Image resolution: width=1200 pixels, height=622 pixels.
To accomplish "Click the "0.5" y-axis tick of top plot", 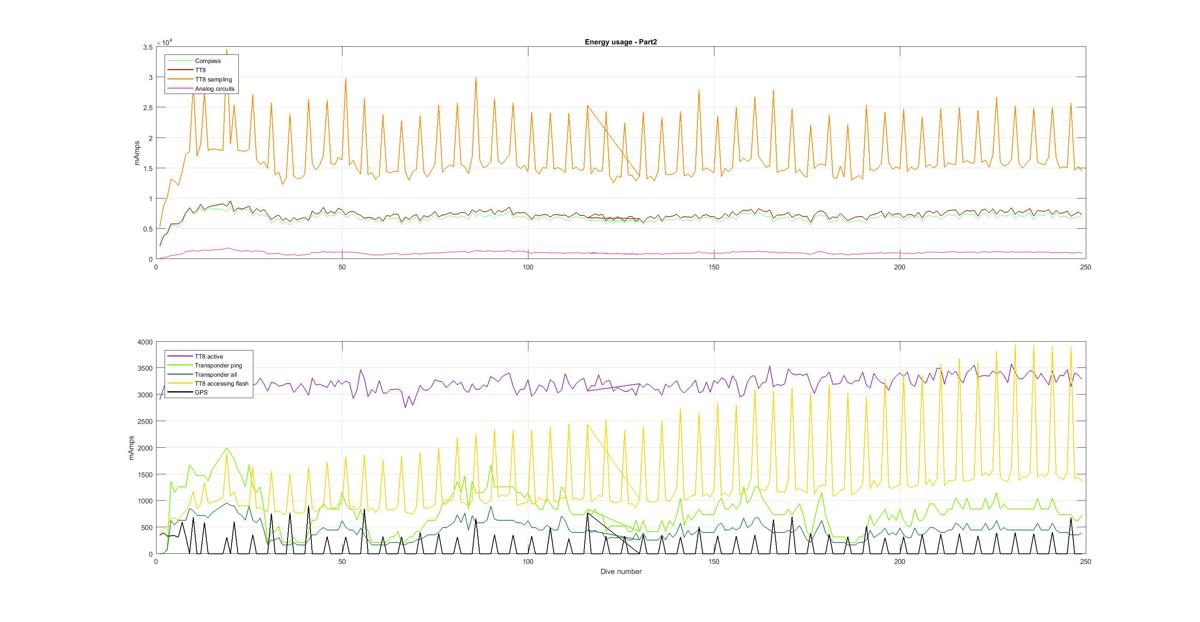I will tap(147, 229).
